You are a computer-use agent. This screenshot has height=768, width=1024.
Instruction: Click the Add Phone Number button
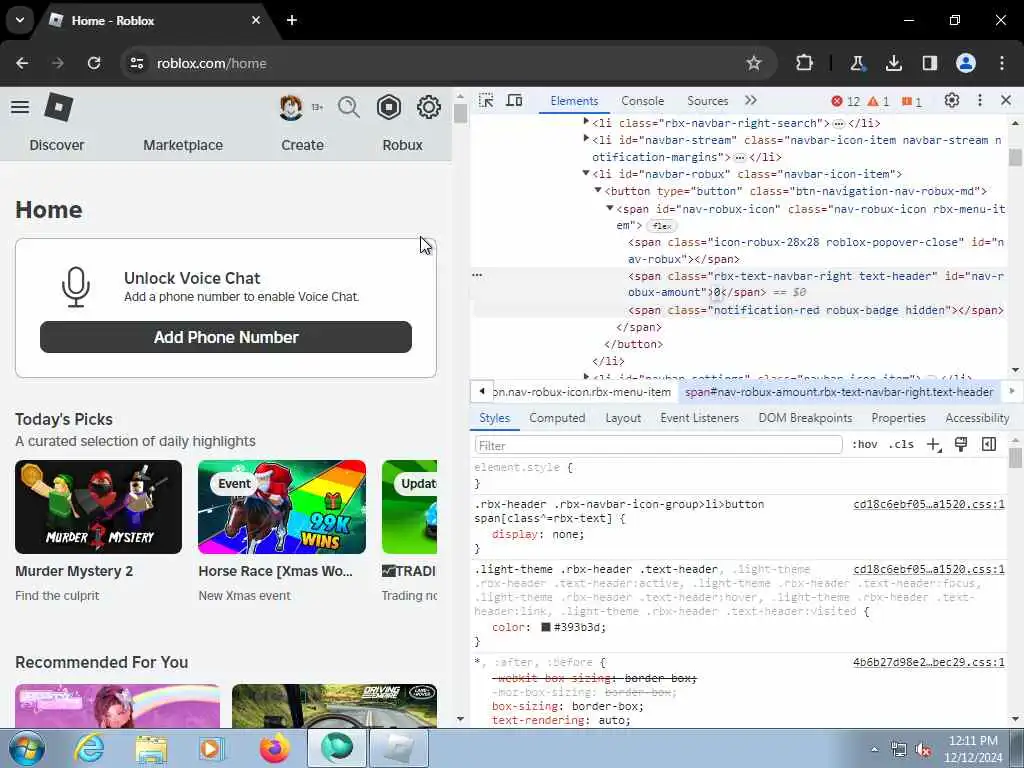point(226,337)
